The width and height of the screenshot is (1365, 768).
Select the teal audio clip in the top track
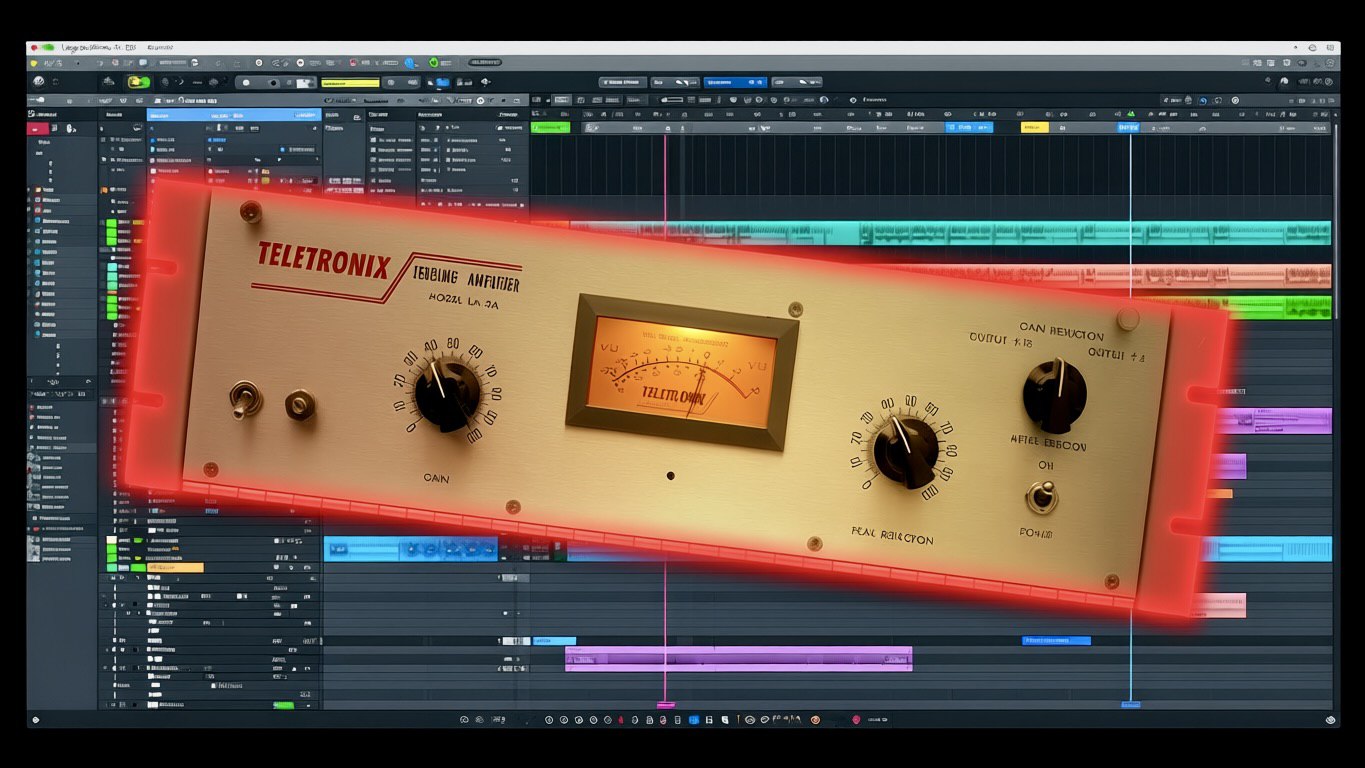[930, 233]
